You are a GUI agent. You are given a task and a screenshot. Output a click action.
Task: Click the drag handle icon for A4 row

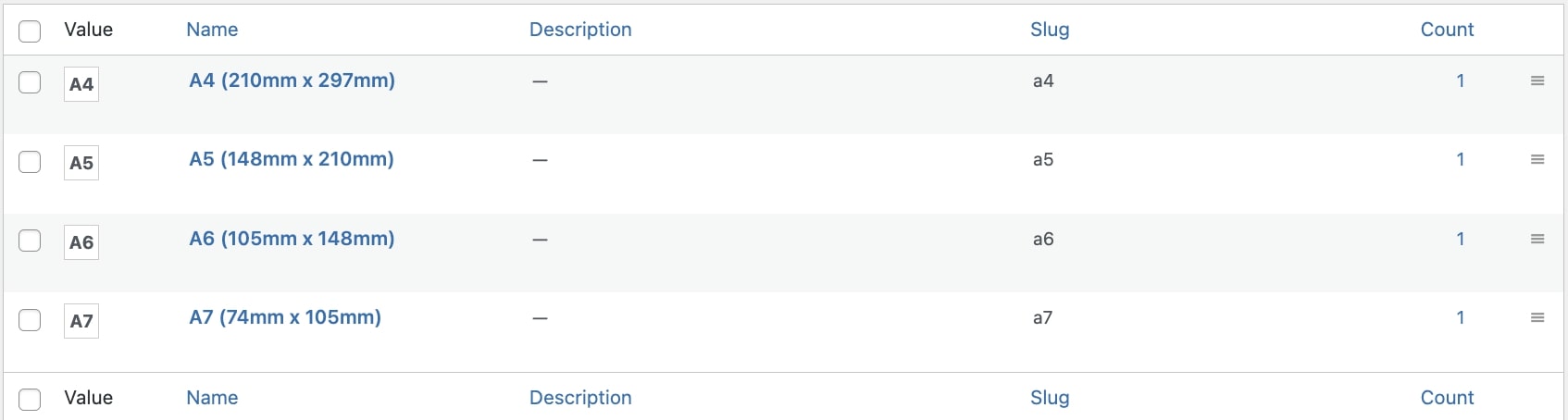(1537, 81)
